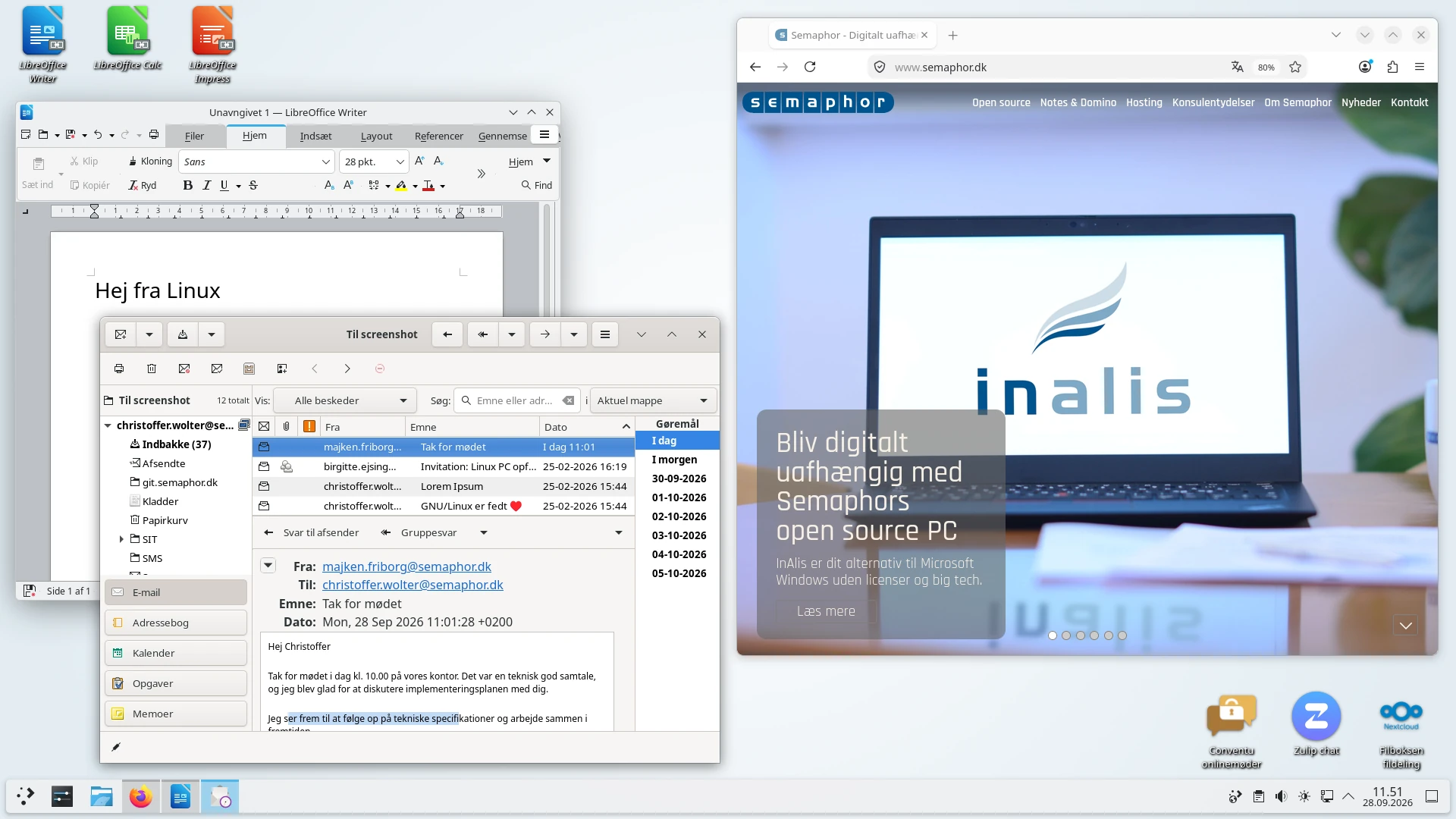This screenshot has height=819, width=1456.
Task: Click the delete trash icon in Evolution toolbar
Action: [x=152, y=369]
